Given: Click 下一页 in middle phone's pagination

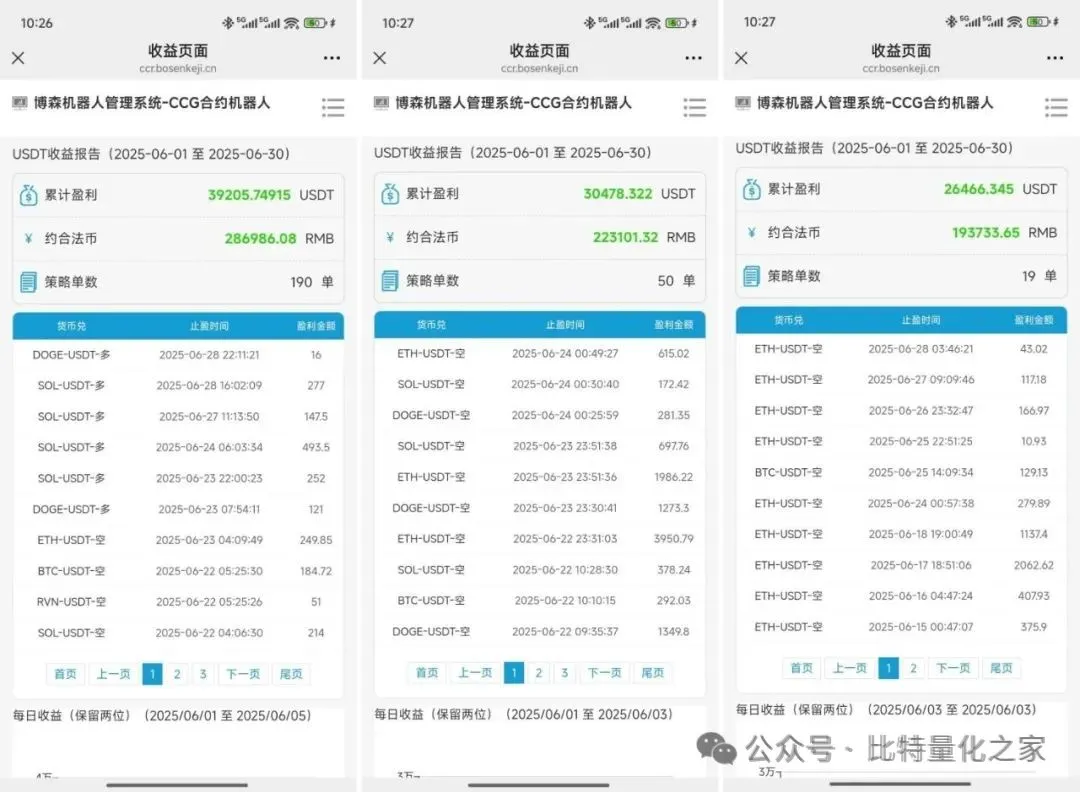Looking at the screenshot, I should coord(605,672).
